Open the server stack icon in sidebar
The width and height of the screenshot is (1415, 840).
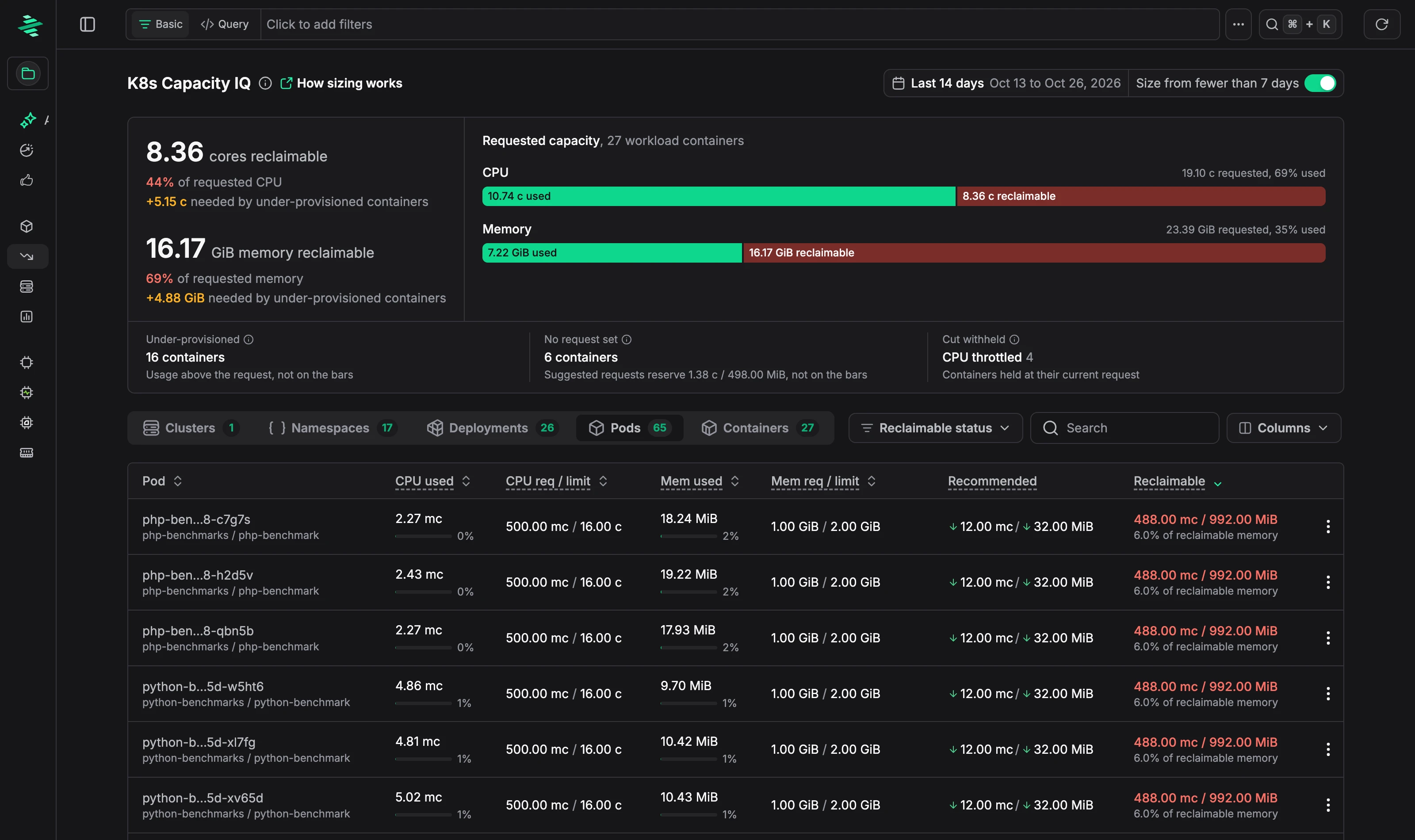tap(27, 286)
